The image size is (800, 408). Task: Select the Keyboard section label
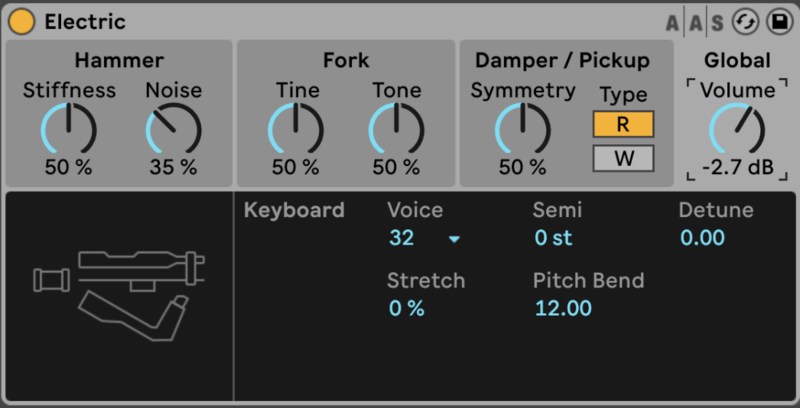click(x=294, y=210)
